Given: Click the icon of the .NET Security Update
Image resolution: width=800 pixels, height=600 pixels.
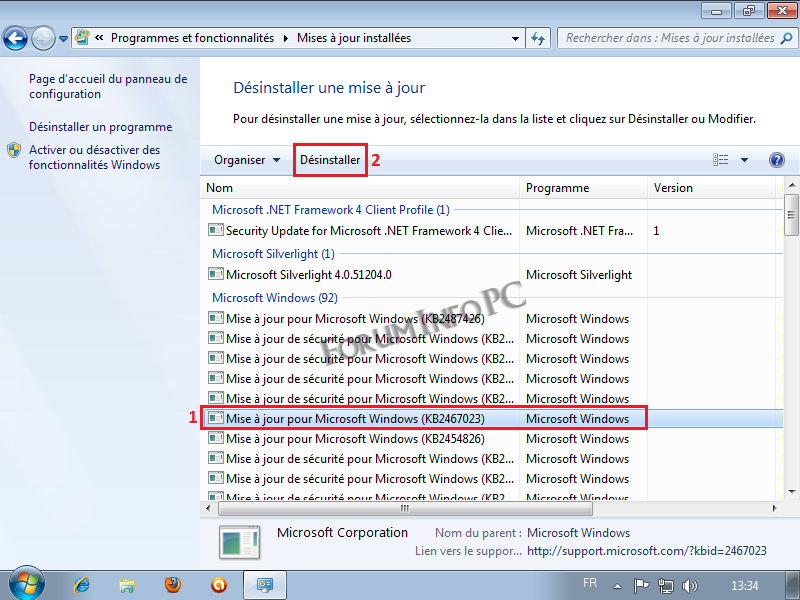Looking at the screenshot, I should coord(216,230).
